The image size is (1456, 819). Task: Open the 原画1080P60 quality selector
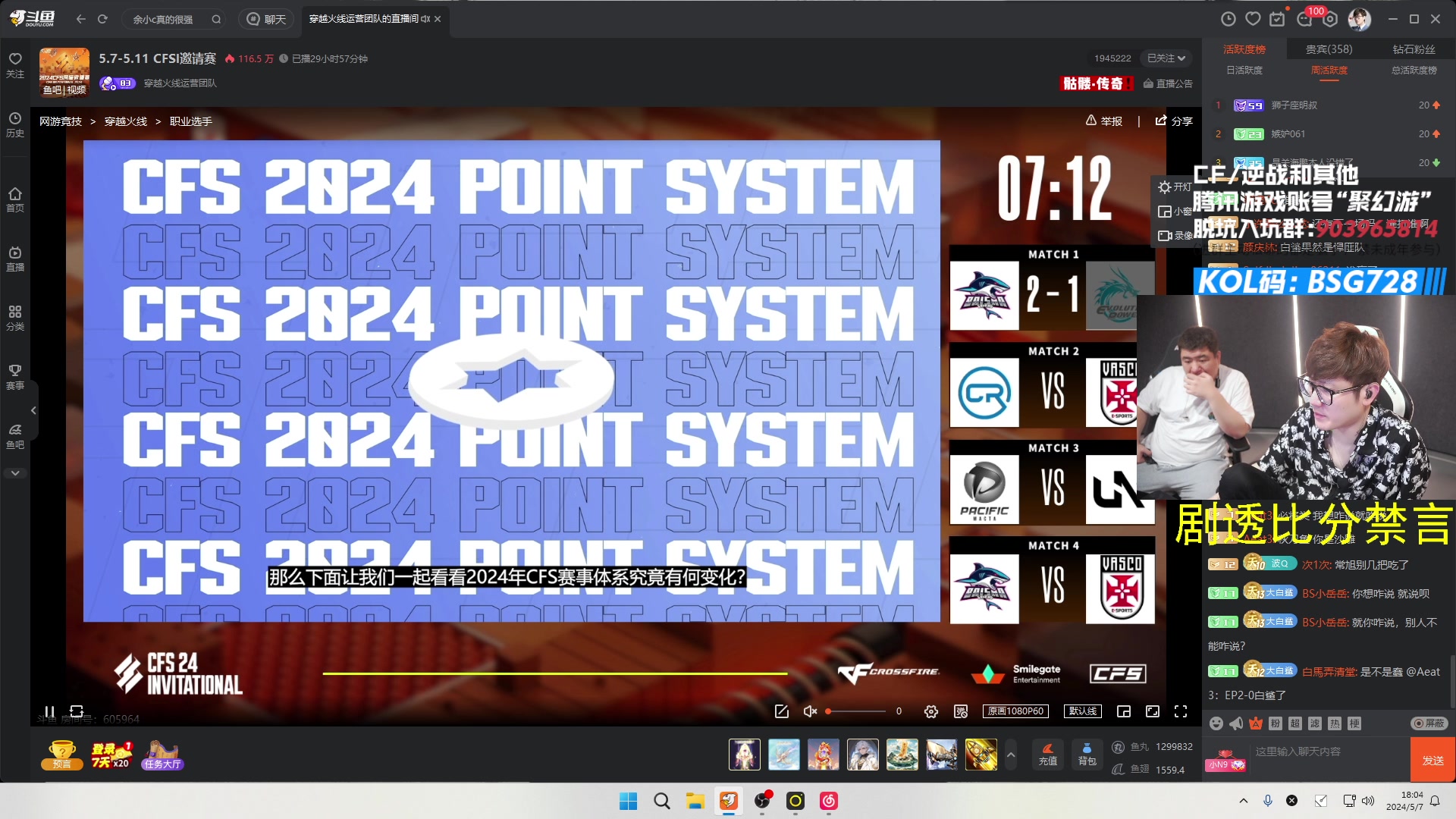tap(1016, 711)
